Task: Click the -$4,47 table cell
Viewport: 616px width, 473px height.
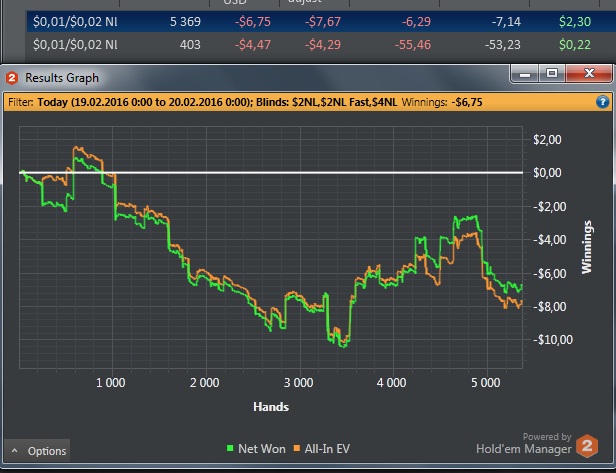Action: pos(253,44)
